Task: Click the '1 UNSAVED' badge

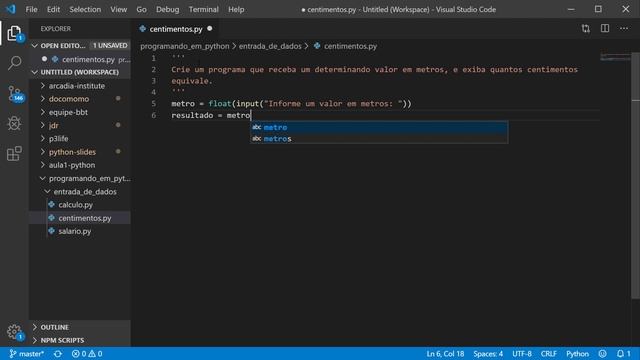Action: (110, 45)
